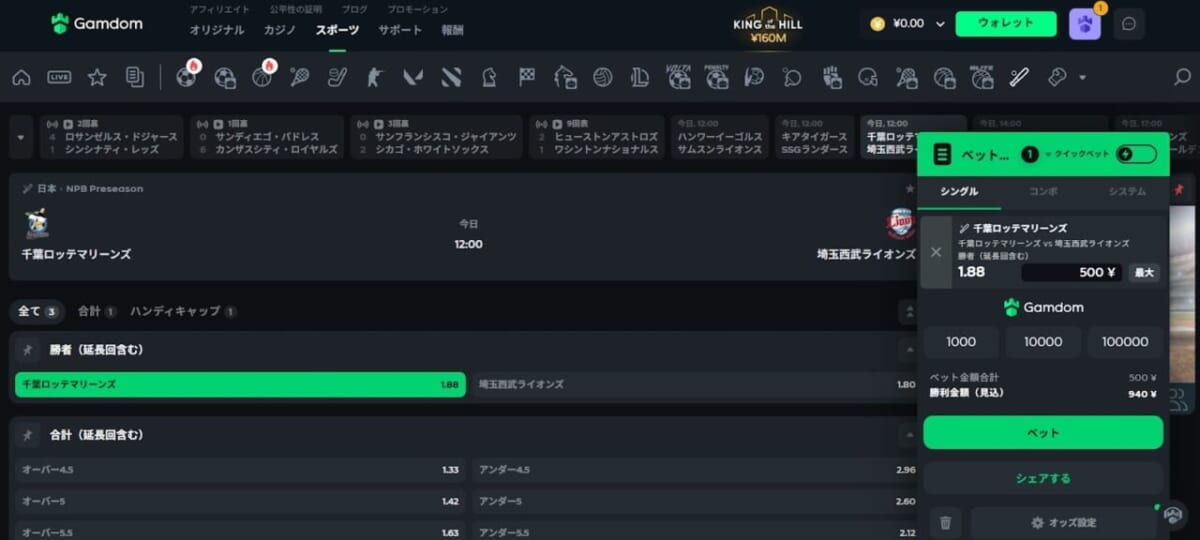Add 1000 to the stake

[x=961, y=342]
